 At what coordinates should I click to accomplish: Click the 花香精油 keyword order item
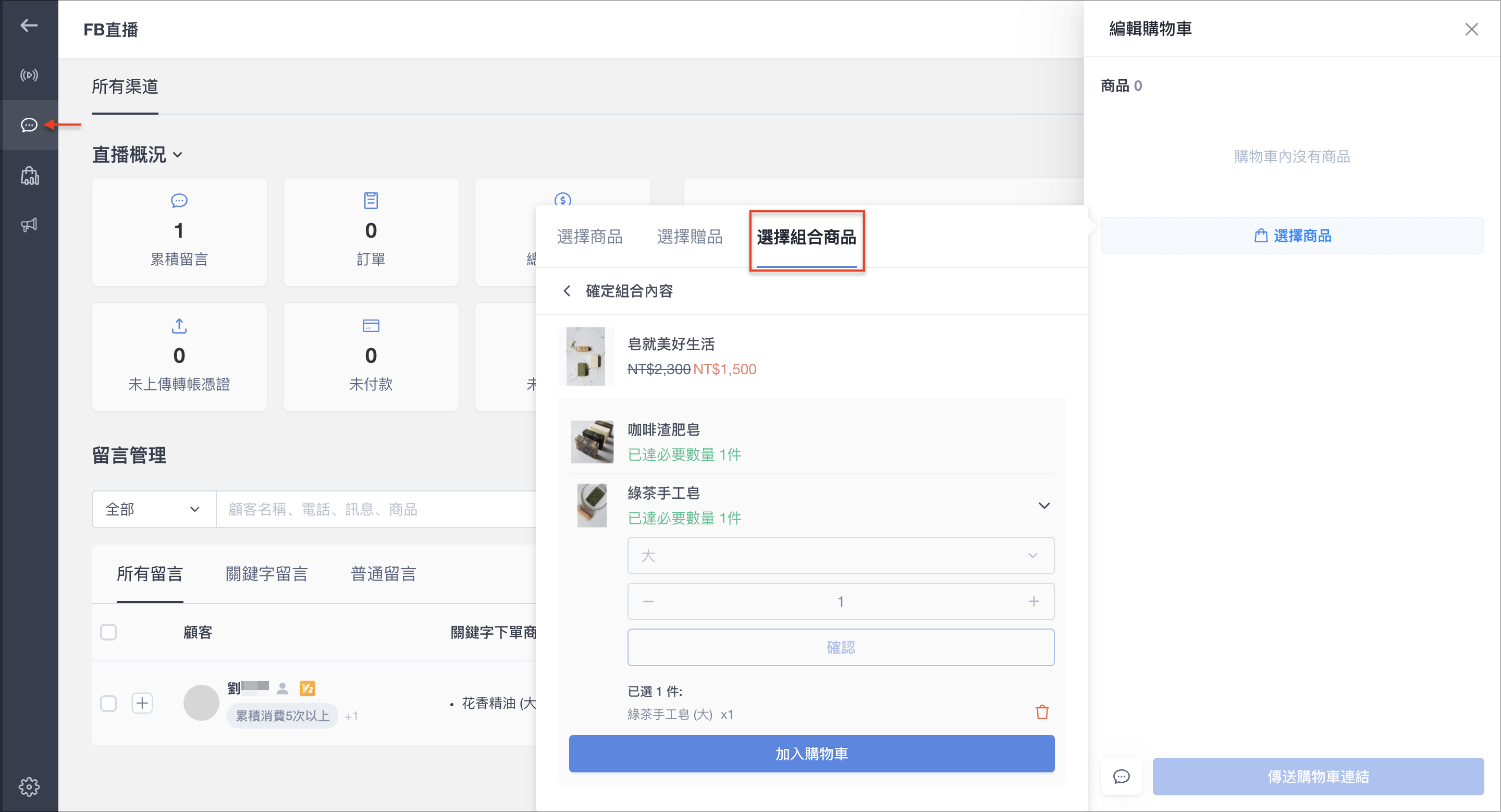[498, 703]
